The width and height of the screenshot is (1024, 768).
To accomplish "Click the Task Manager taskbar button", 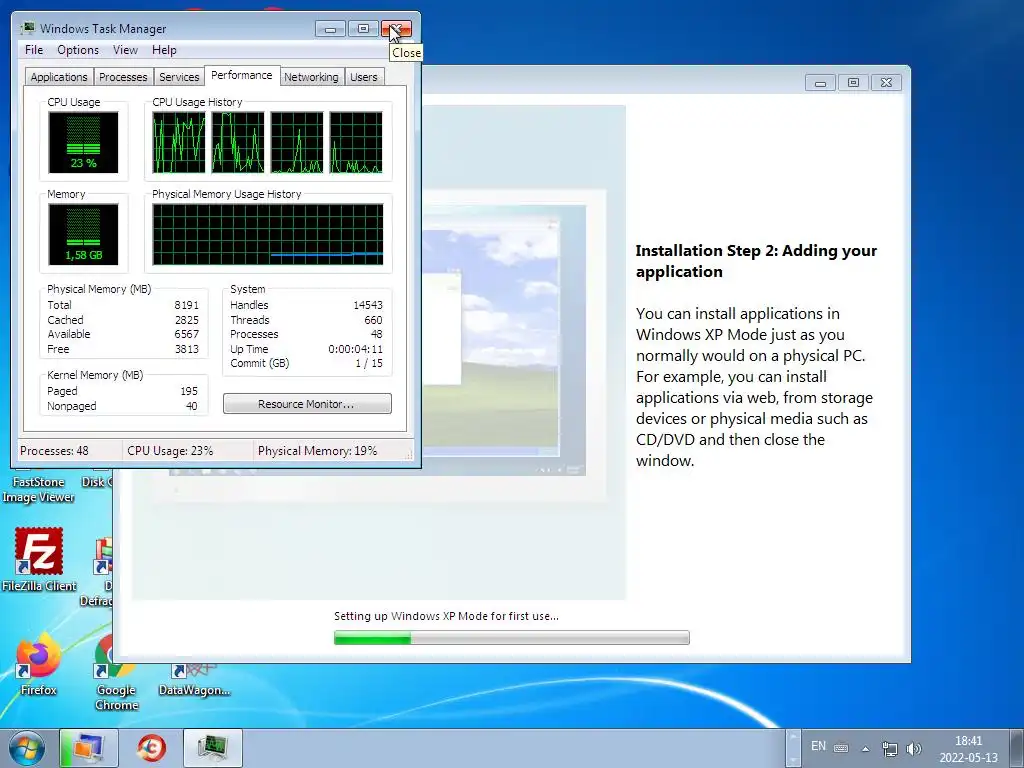I will coord(213,748).
